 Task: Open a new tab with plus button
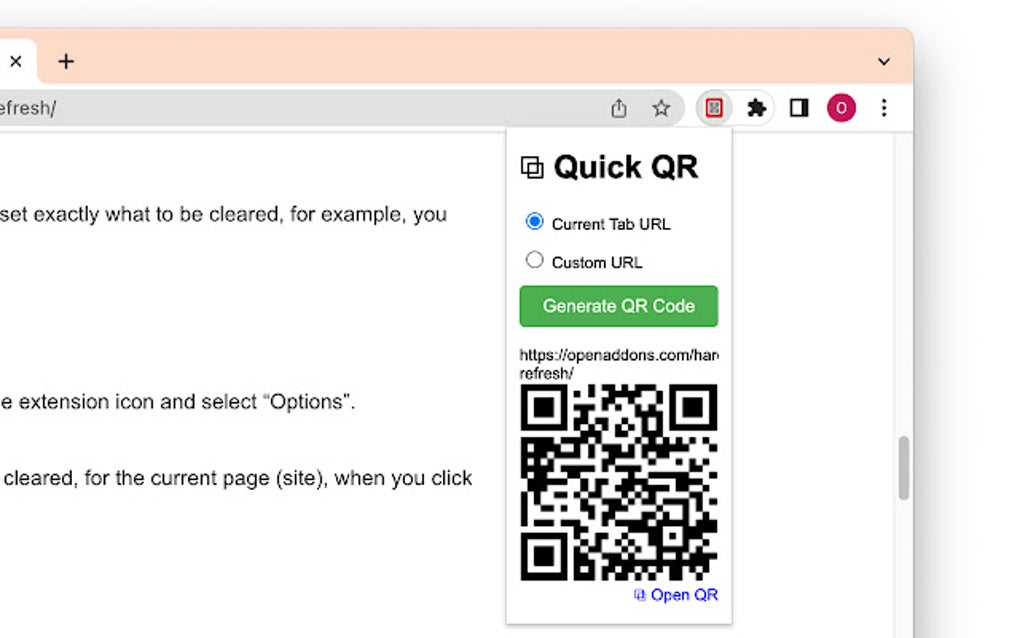(x=66, y=61)
